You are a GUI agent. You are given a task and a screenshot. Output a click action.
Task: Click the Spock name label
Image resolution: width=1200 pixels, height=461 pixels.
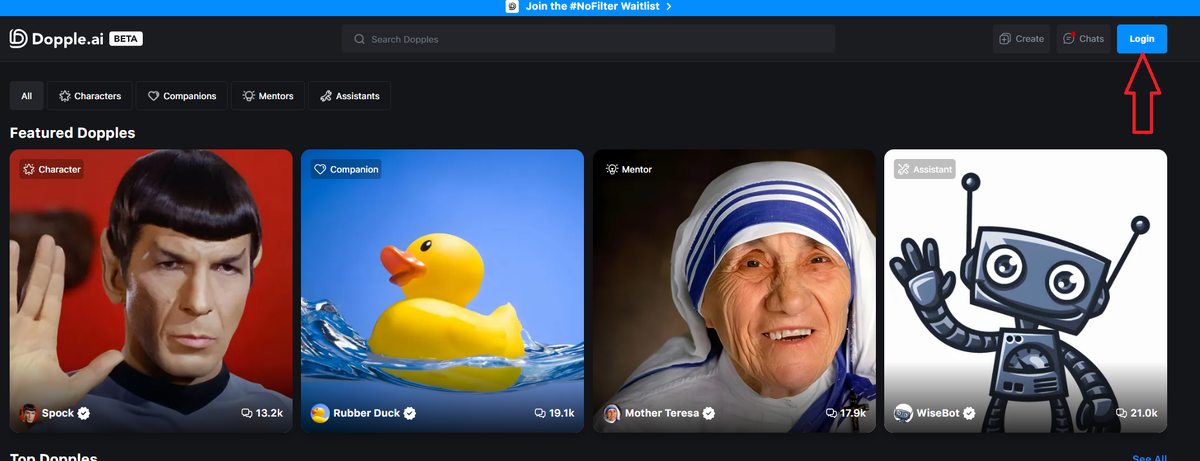(58, 413)
